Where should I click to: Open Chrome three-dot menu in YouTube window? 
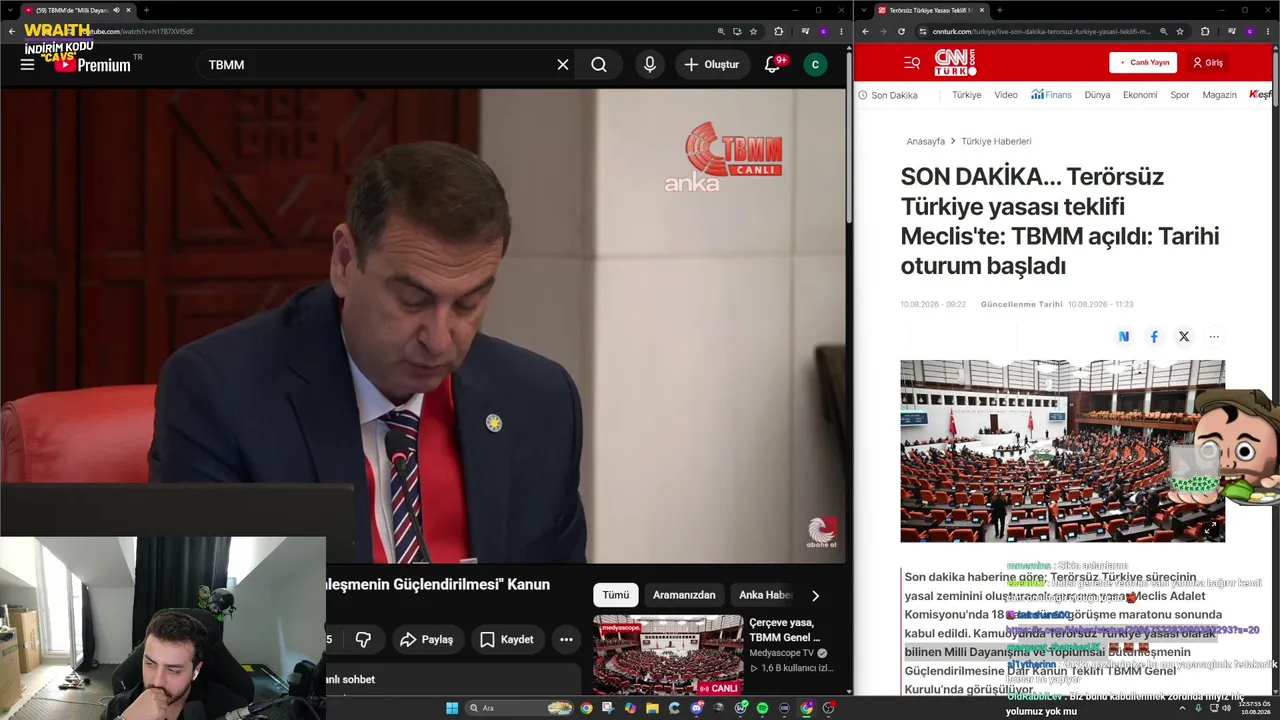pyautogui.click(x=841, y=31)
